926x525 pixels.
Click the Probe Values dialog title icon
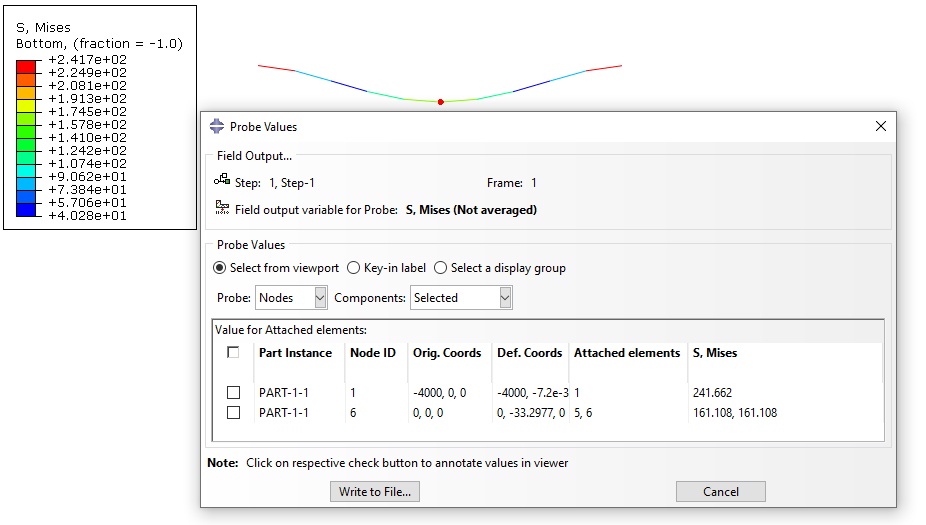(x=217, y=126)
